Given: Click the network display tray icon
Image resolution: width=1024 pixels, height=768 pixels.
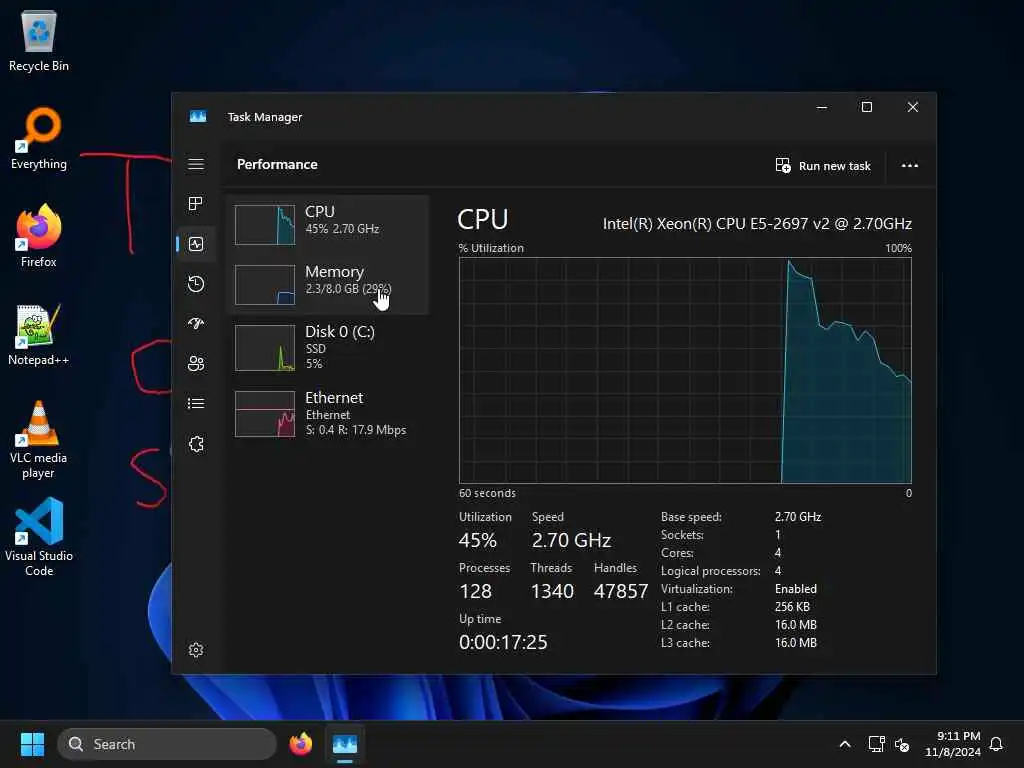Looking at the screenshot, I should [876, 744].
